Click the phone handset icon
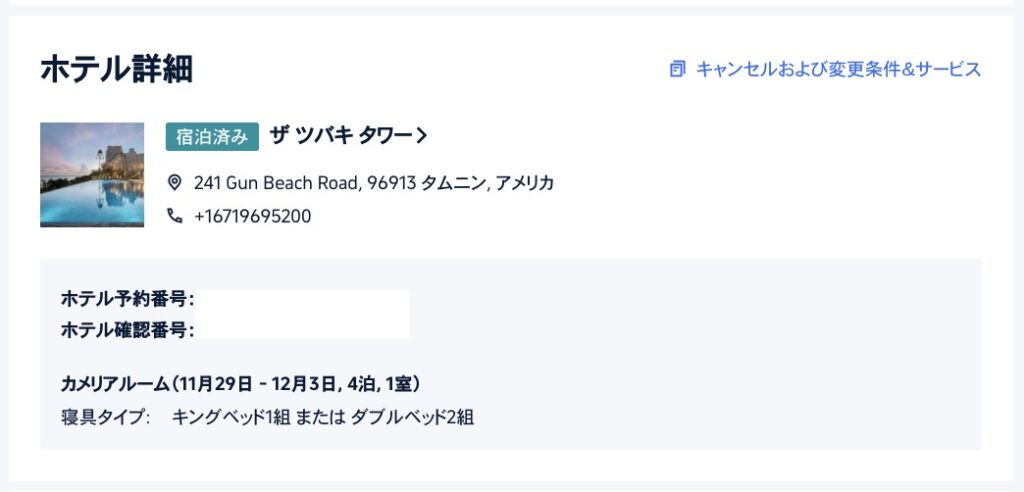The height and width of the screenshot is (492, 1024). coord(174,216)
